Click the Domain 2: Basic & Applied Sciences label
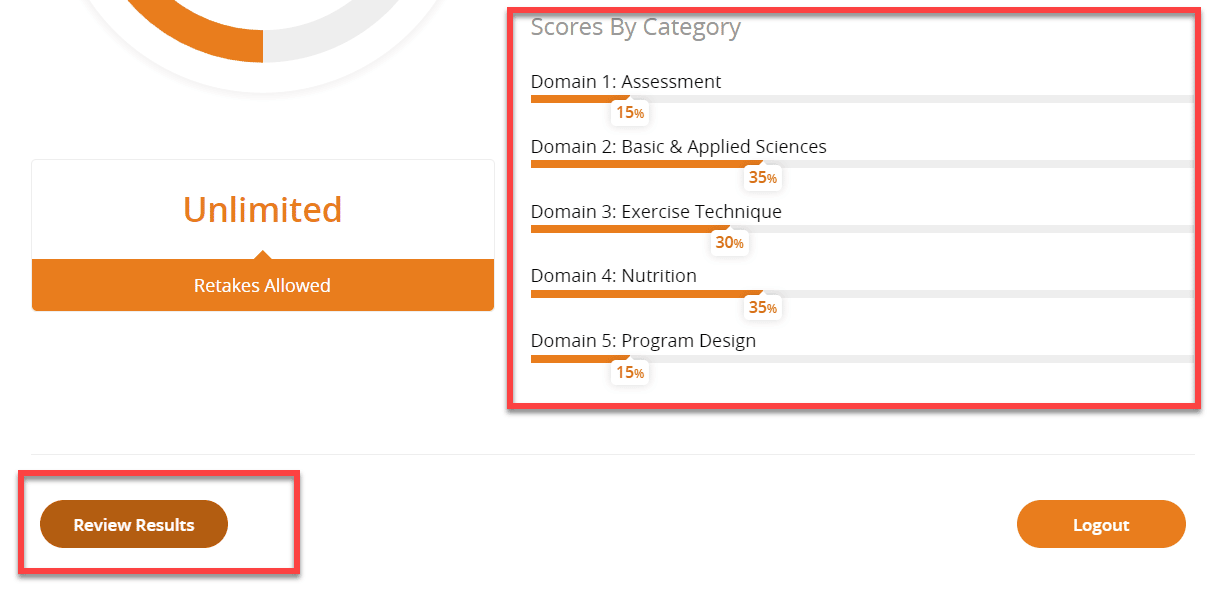 678,147
